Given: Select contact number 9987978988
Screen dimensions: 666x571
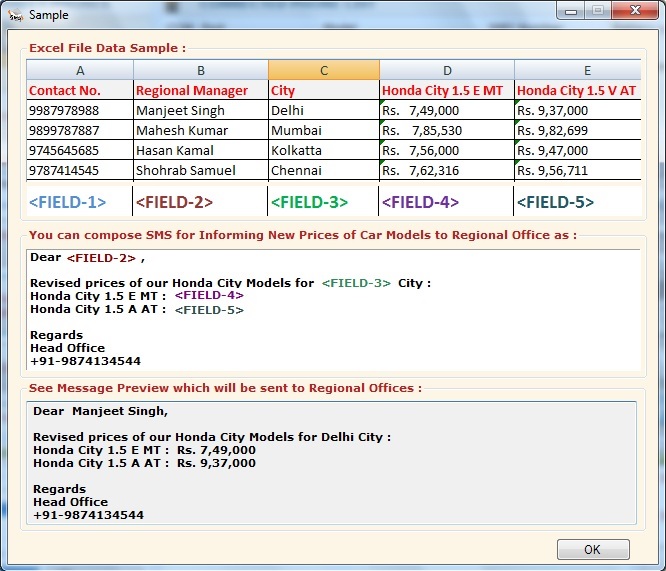Looking at the screenshot, I should click(80, 110).
